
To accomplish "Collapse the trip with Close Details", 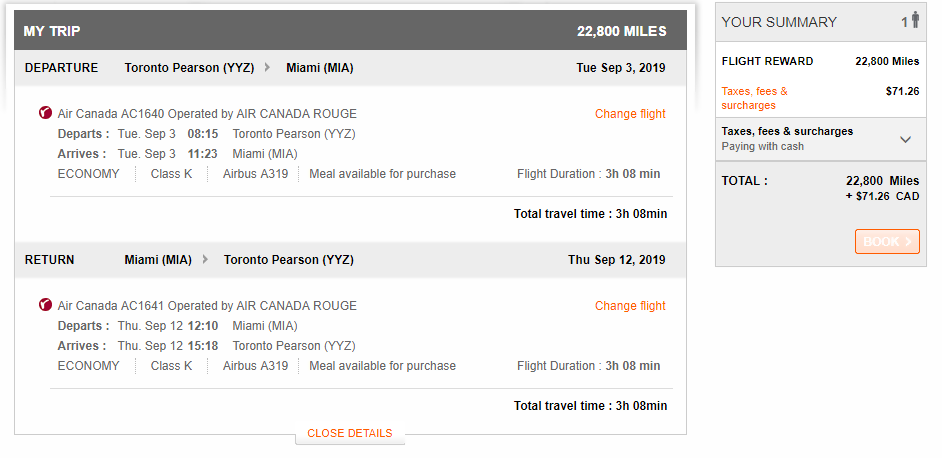I will [349, 434].
